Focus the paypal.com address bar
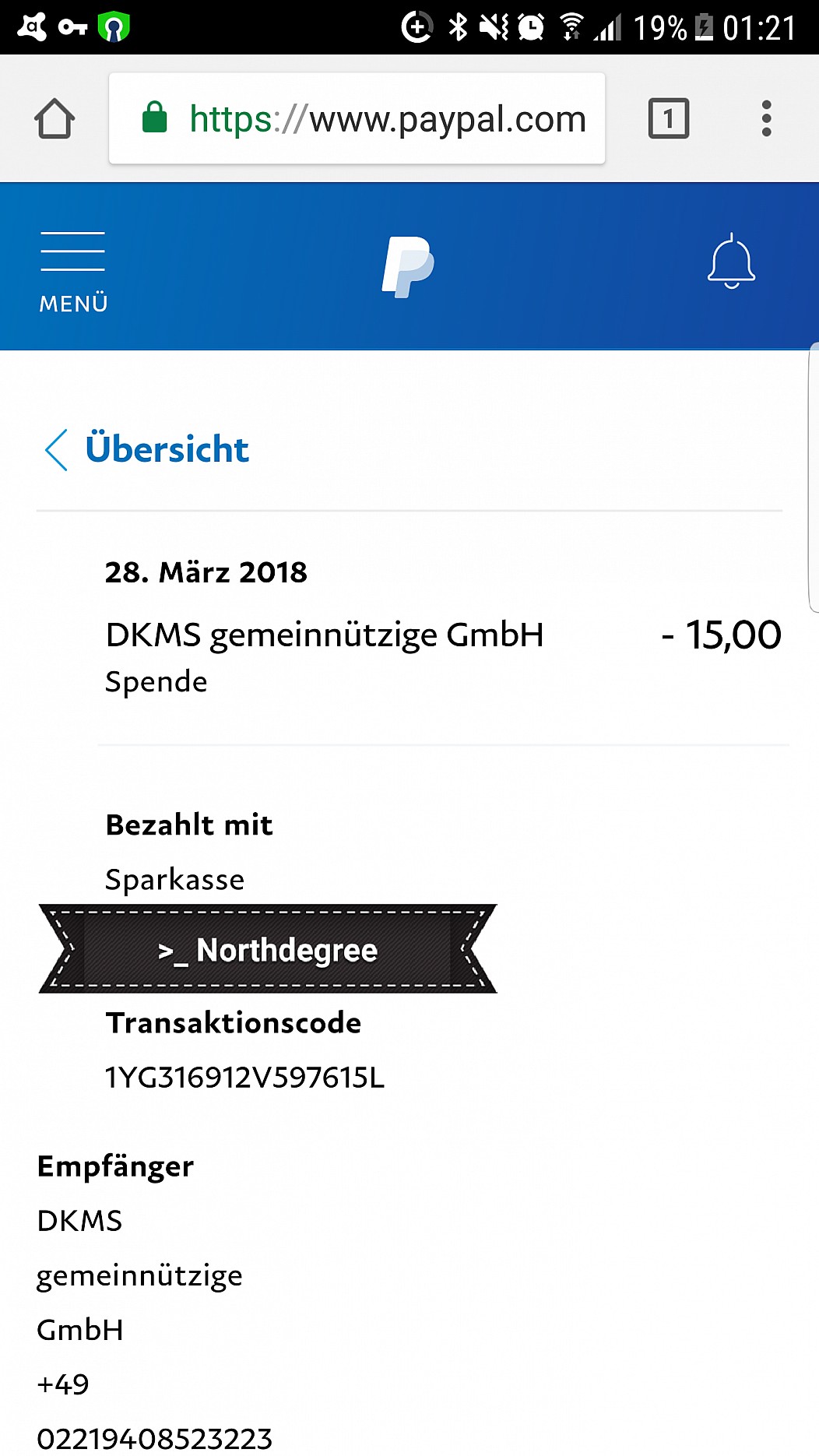819x1456 pixels. pyautogui.click(x=357, y=118)
